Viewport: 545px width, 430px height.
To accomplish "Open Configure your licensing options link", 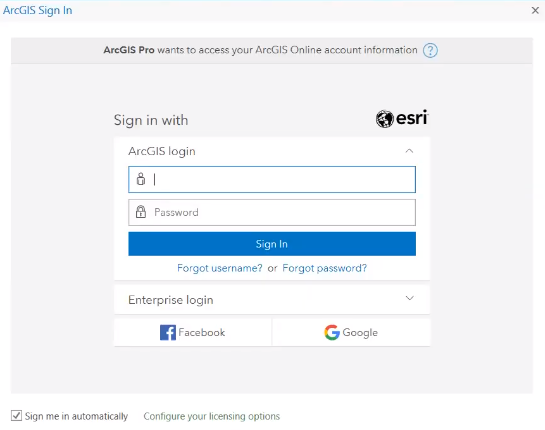I will tap(212, 416).
